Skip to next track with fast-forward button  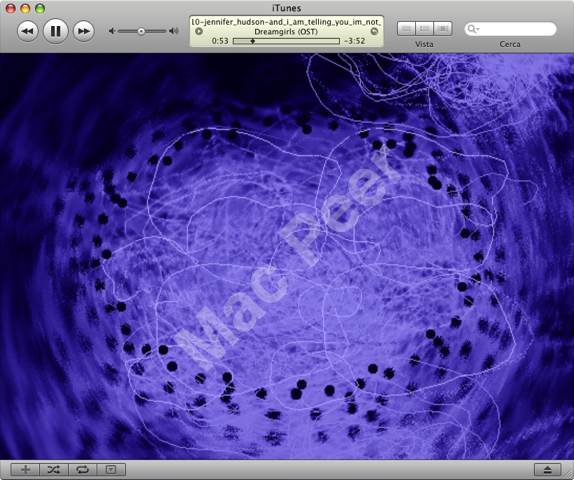pos(84,31)
